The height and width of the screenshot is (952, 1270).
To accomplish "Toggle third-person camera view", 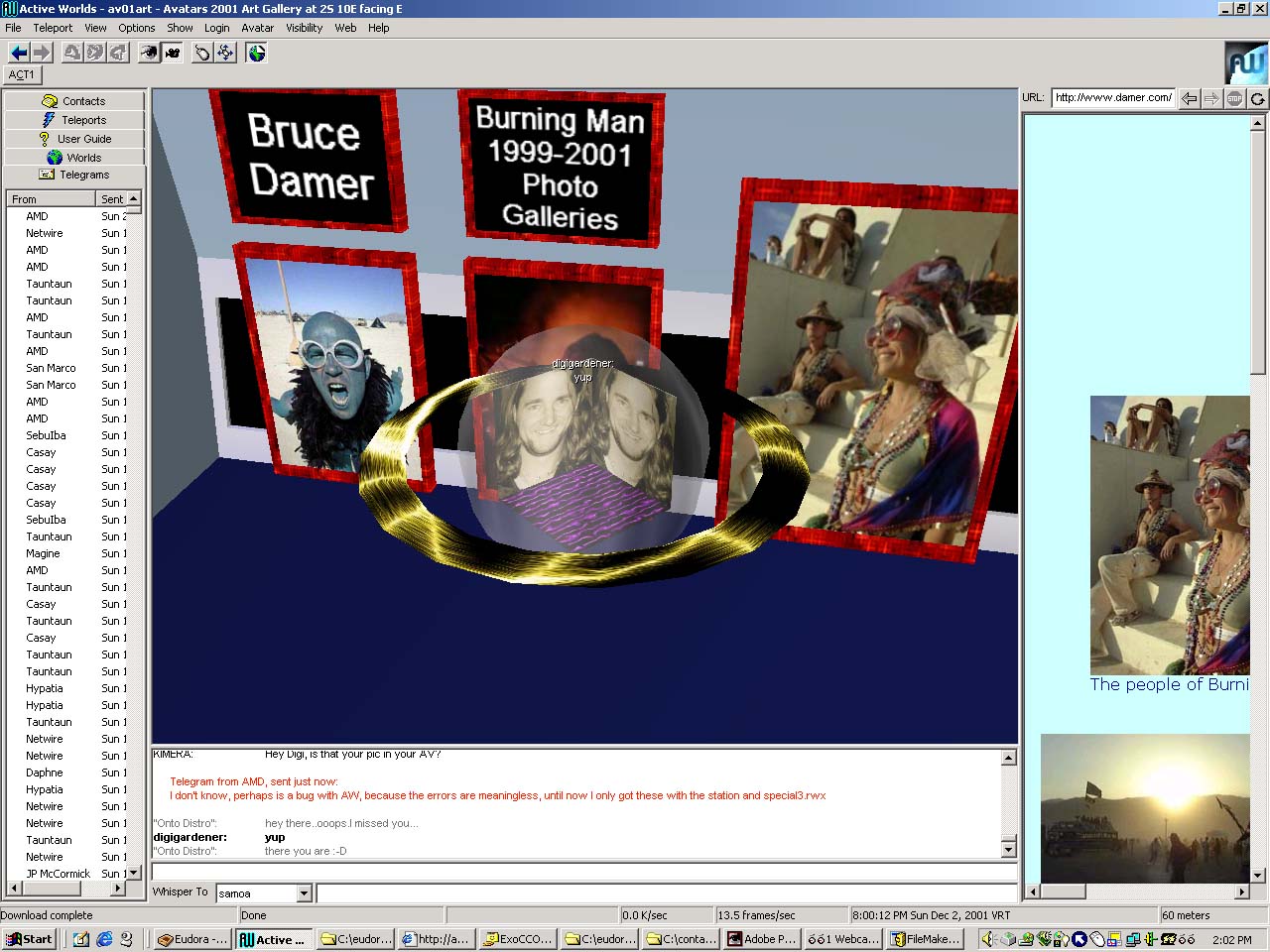I will click(173, 53).
